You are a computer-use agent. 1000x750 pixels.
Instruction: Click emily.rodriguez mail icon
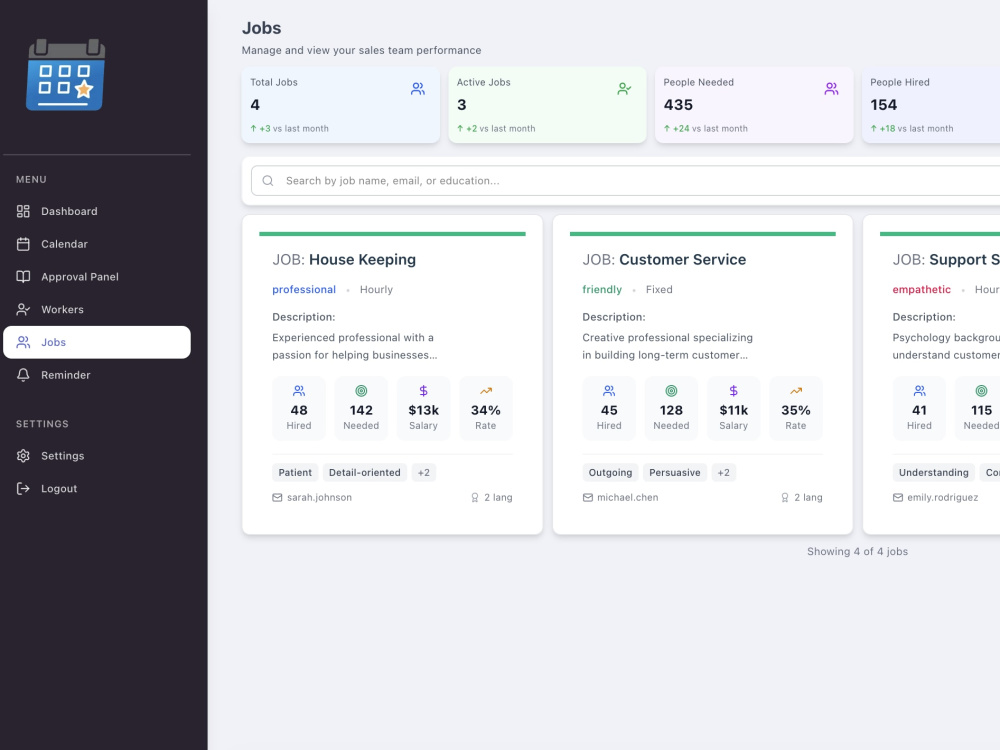coord(898,497)
